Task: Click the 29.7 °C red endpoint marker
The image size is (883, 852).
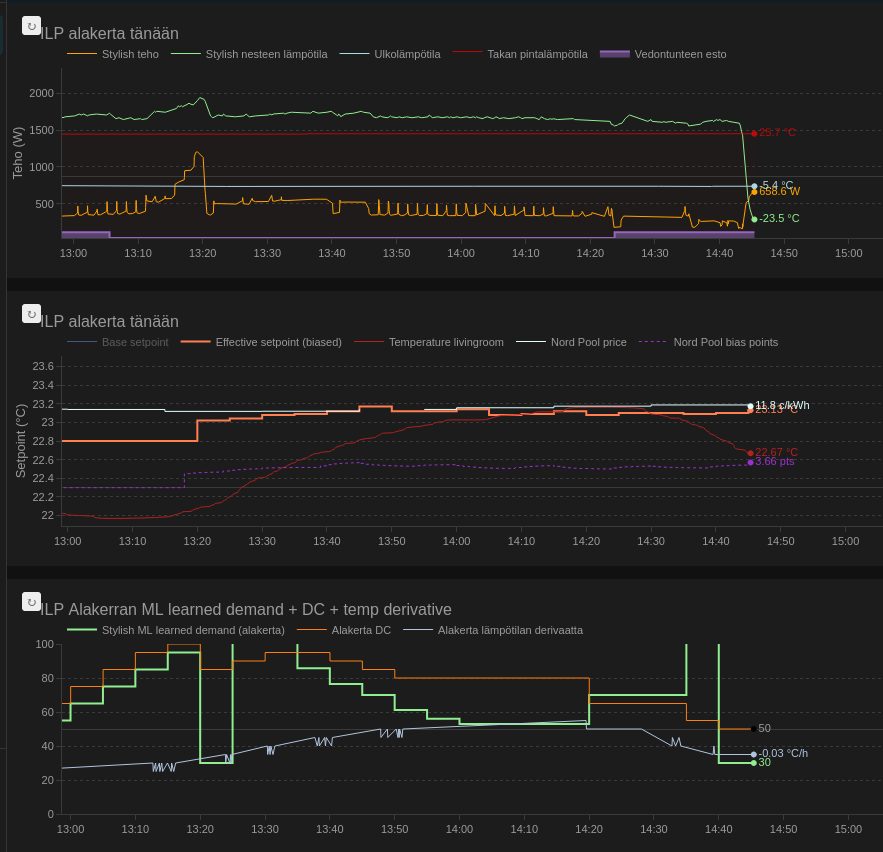Action: click(x=754, y=132)
